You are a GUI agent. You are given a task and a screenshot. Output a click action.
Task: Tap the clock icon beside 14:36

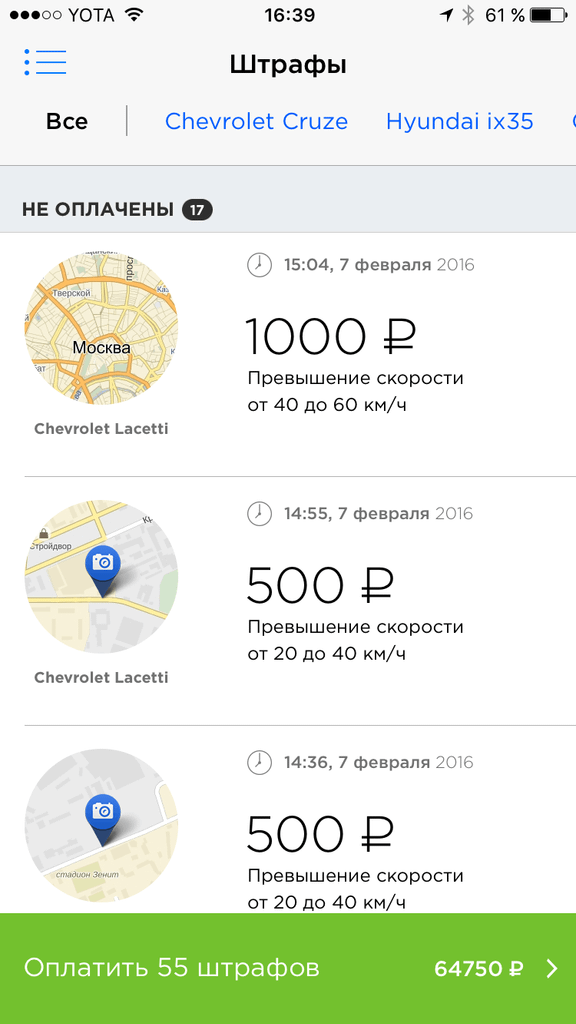click(259, 762)
